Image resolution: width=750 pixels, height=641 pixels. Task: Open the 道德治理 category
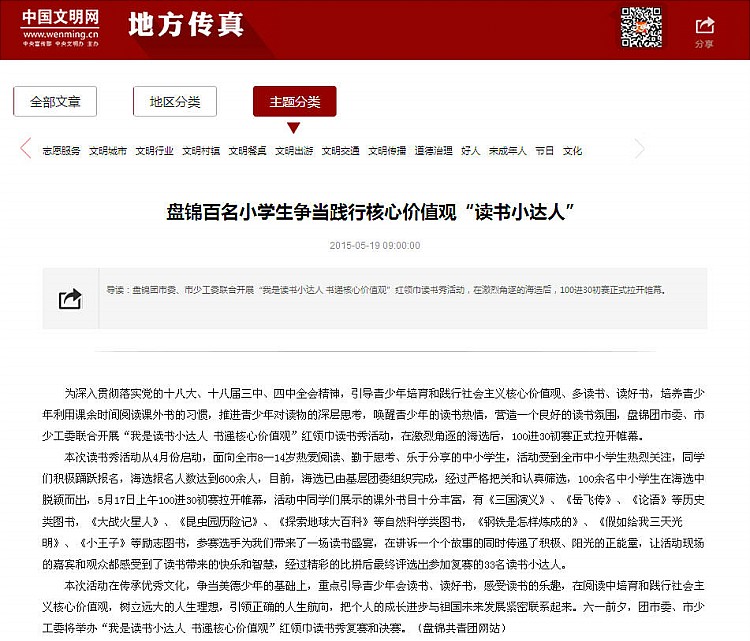(x=433, y=151)
